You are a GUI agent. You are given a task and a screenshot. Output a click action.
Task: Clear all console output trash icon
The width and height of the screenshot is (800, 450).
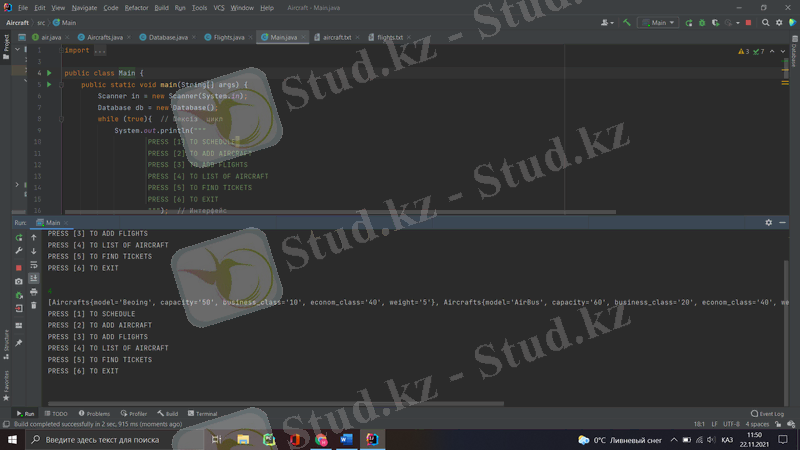point(34,305)
